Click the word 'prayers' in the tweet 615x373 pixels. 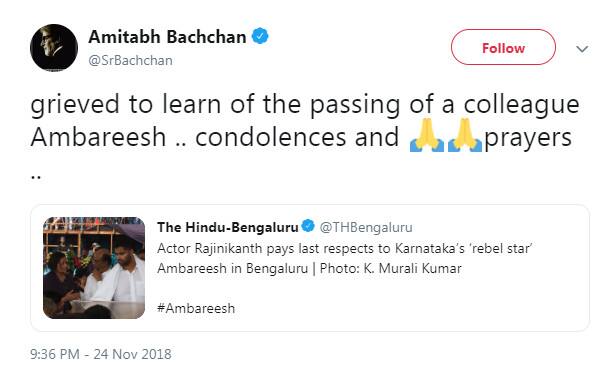click(x=528, y=137)
